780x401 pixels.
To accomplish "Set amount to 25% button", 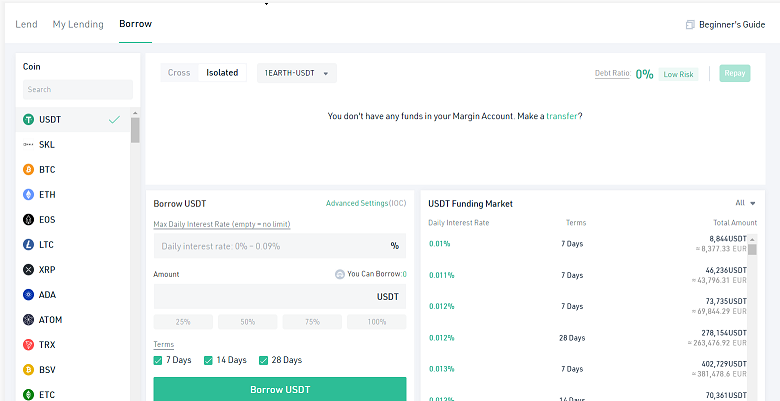I will [183, 322].
